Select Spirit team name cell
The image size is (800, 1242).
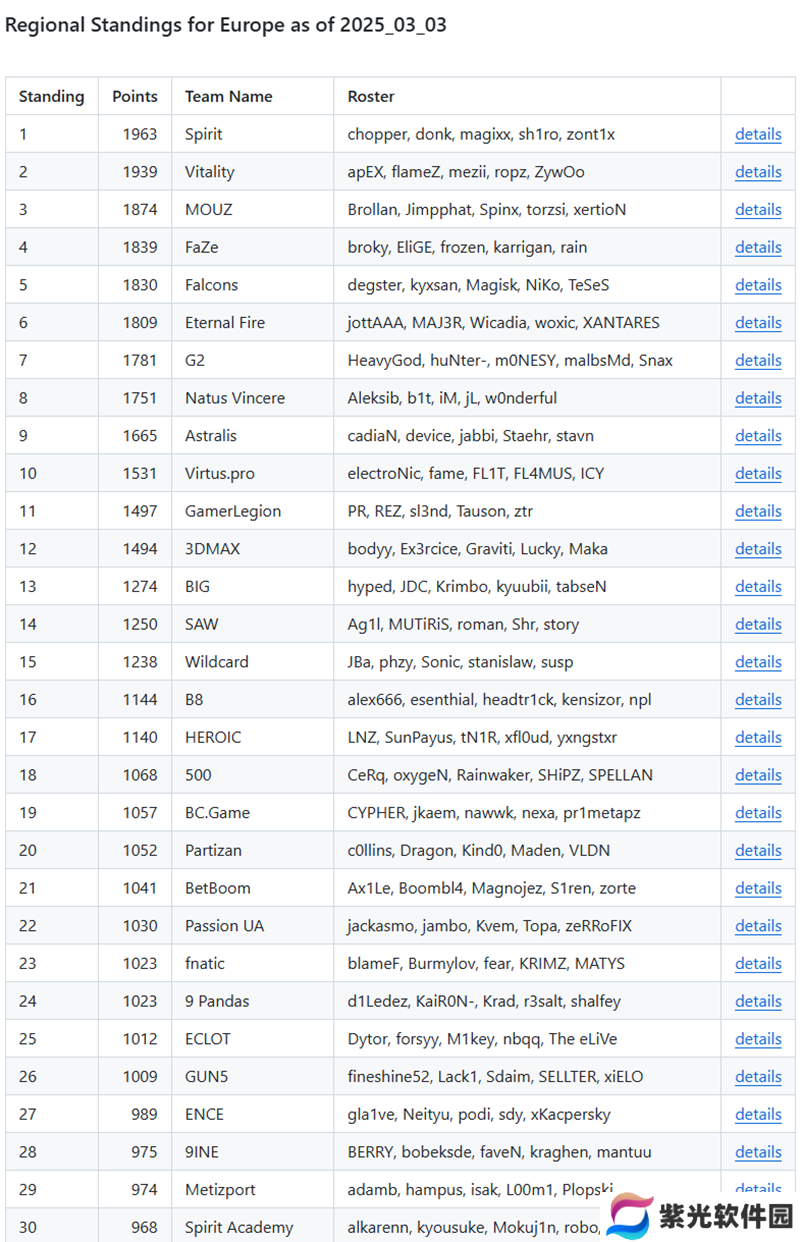(253, 134)
